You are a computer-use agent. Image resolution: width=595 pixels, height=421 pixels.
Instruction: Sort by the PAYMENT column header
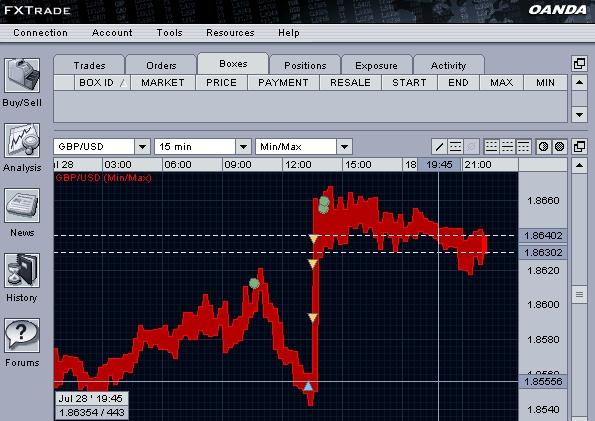point(283,83)
